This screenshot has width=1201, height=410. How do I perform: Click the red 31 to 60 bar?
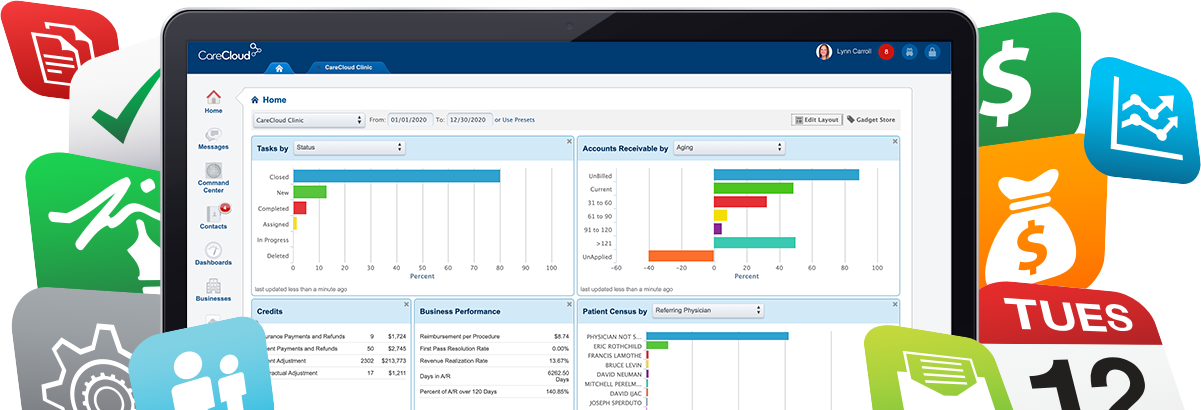point(740,201)
